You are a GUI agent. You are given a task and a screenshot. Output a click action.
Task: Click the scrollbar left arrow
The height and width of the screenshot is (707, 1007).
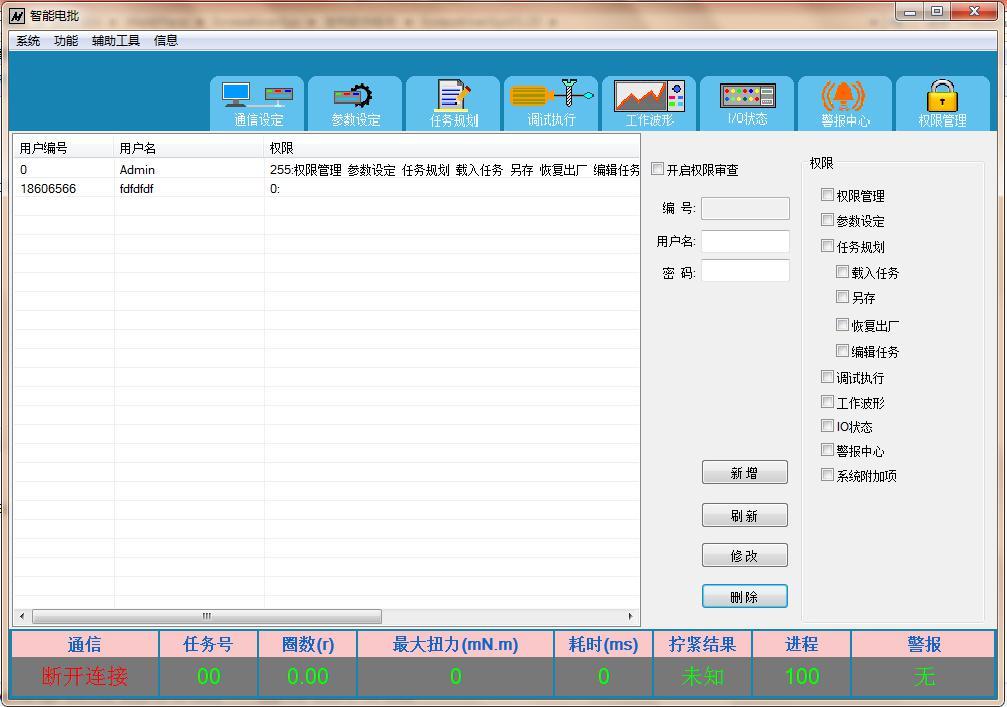[22, 616]
